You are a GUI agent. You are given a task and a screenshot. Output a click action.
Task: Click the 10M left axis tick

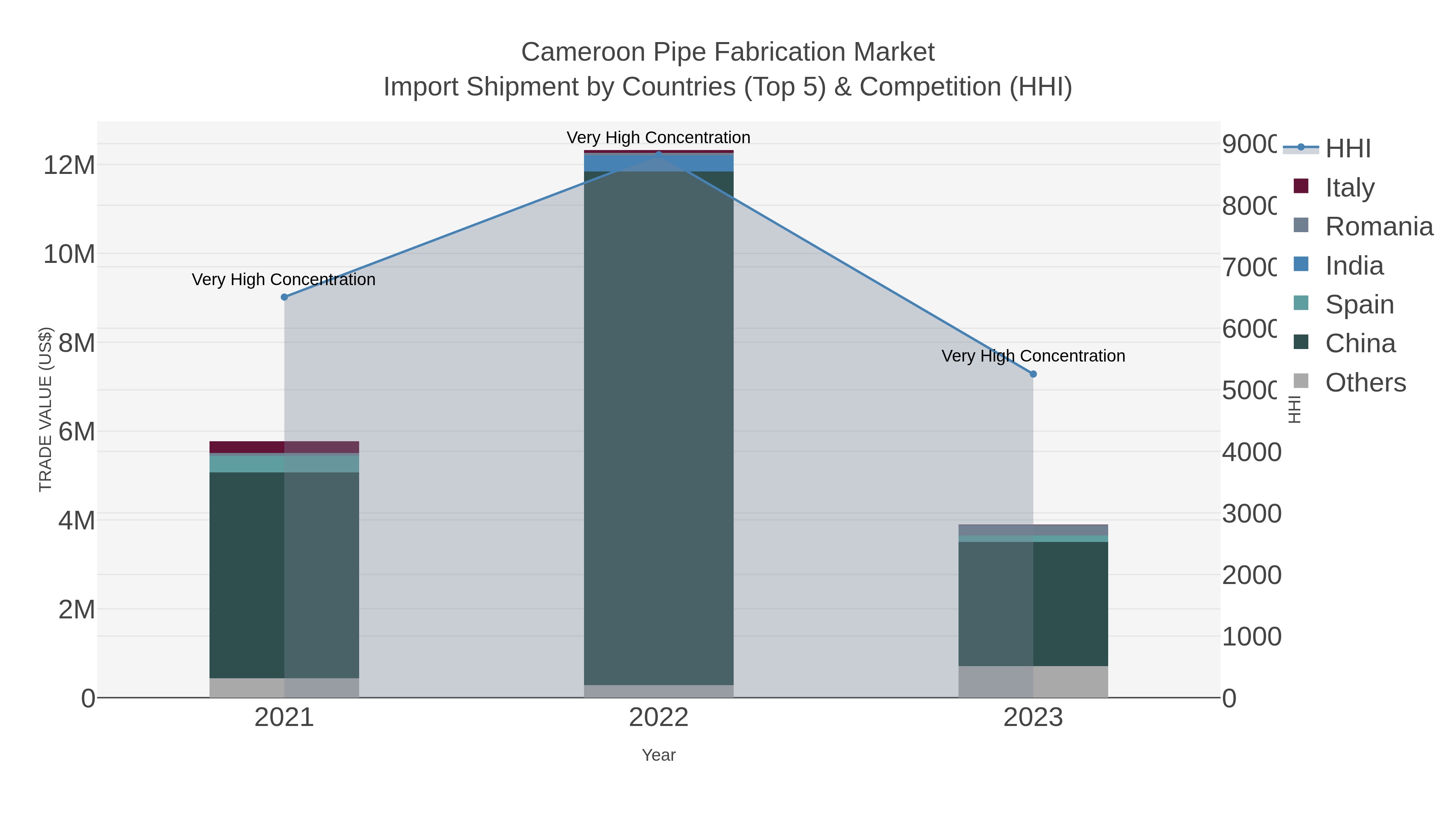(69, 254)
